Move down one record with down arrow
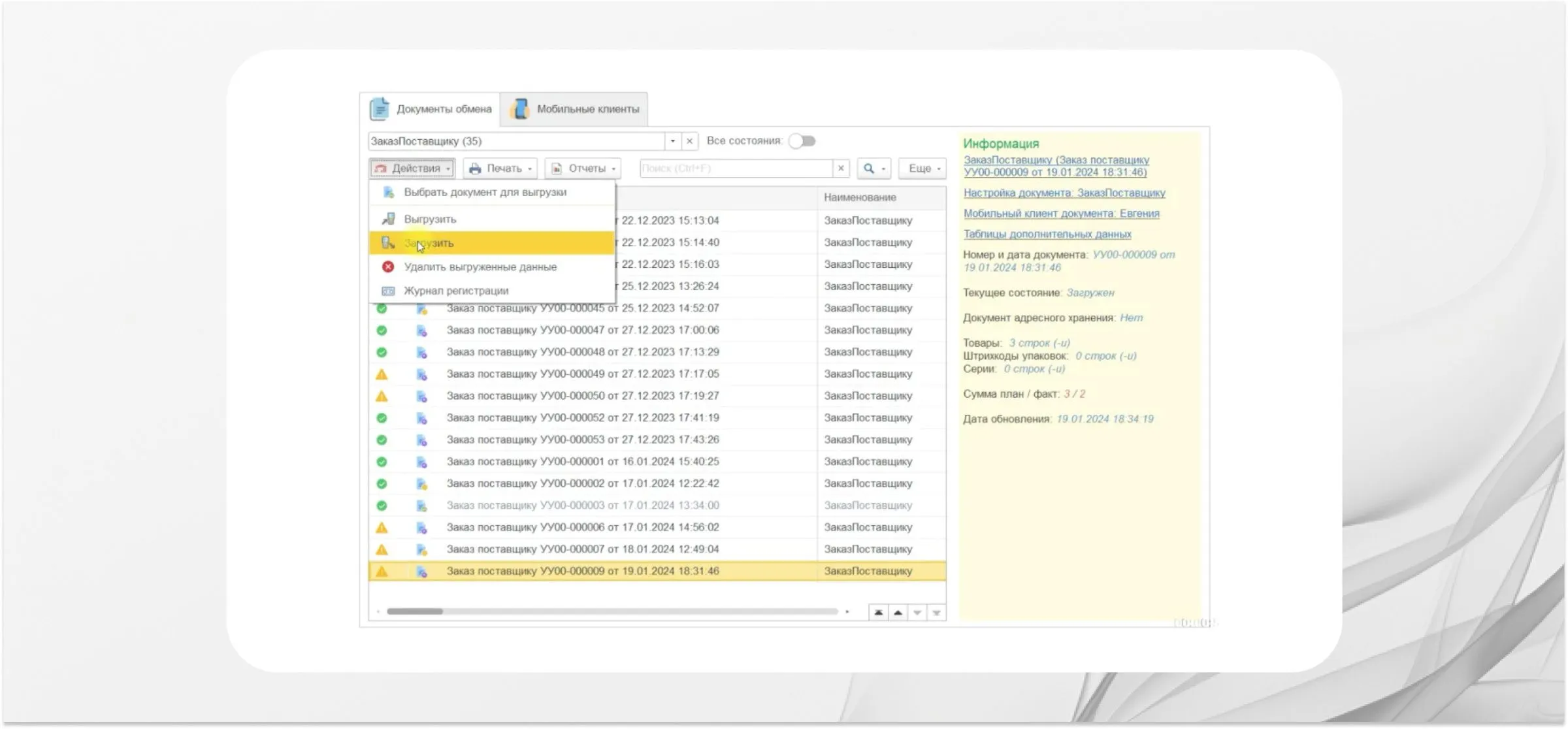1568x729 pixels. click(x=917, y=613)
